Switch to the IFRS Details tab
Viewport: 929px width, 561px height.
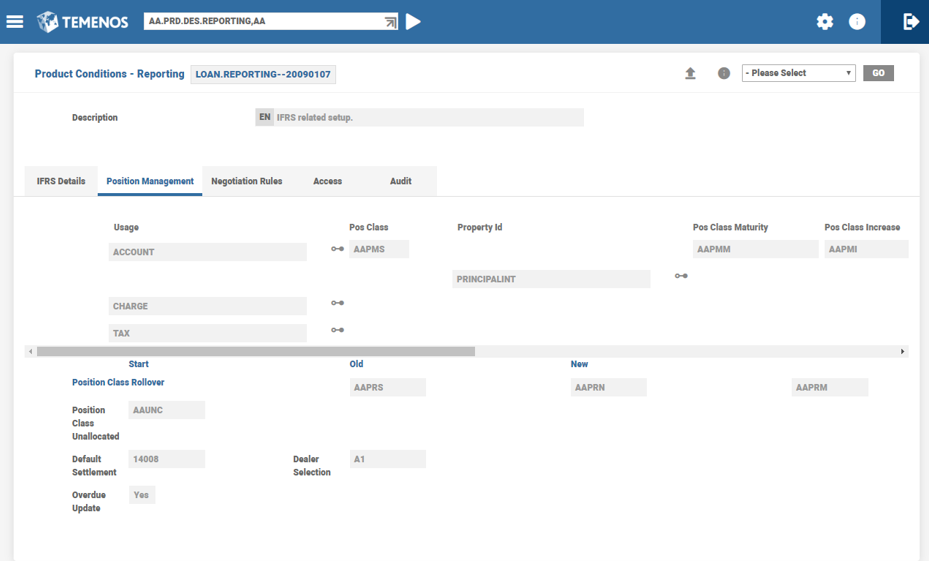click(x=61, y=181)
